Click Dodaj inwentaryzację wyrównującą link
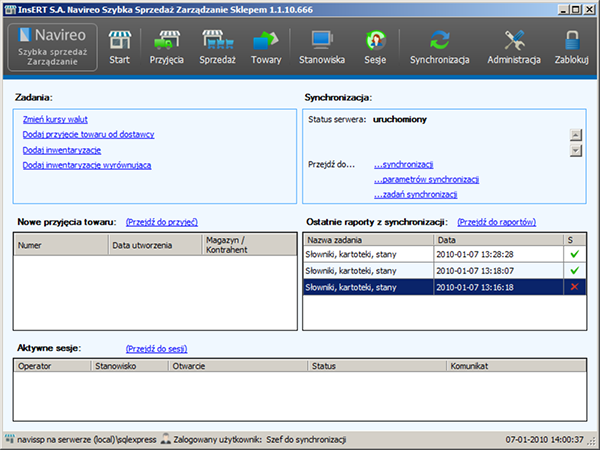 pos(87,165)
